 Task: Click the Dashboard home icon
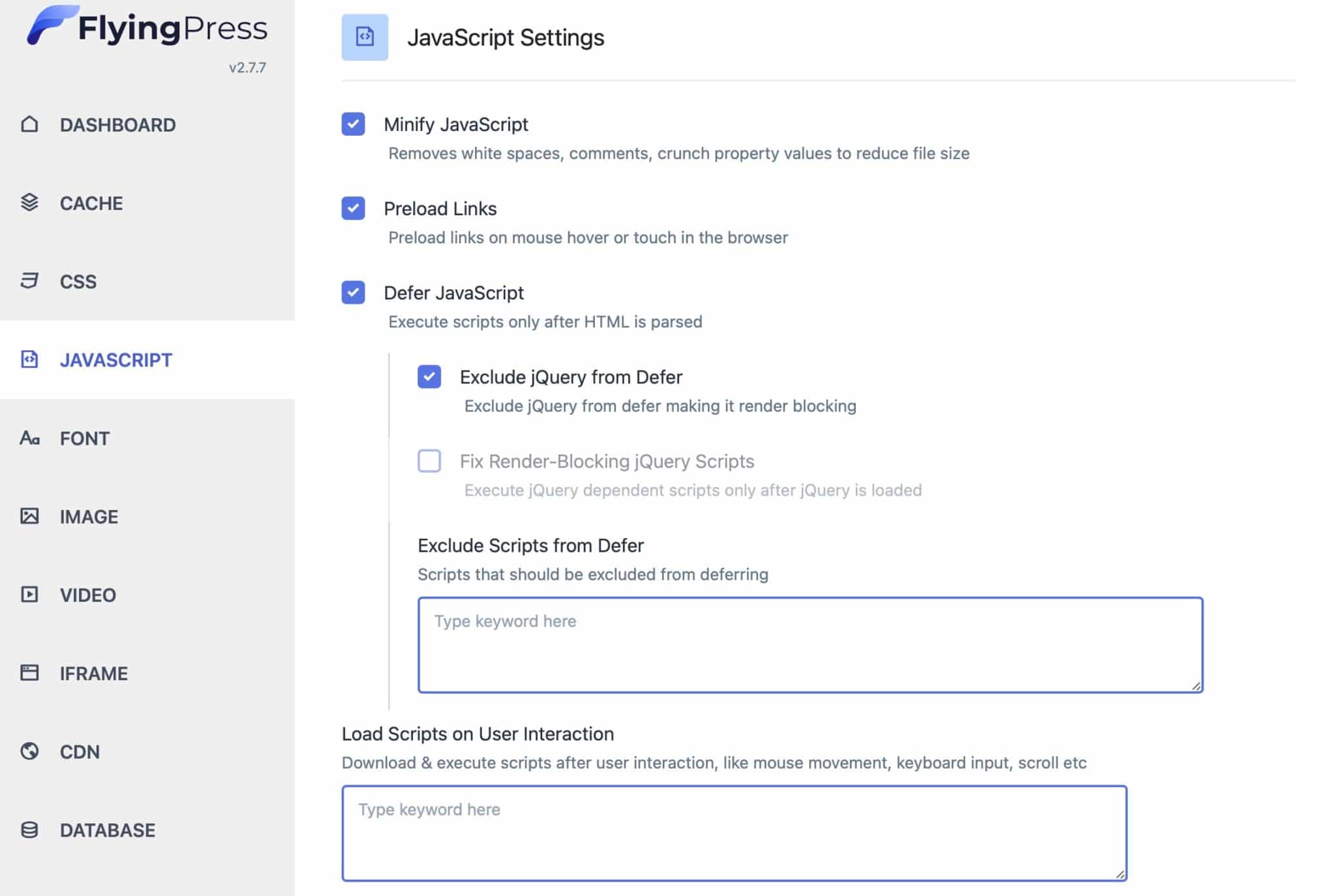[x=29, y=124]
